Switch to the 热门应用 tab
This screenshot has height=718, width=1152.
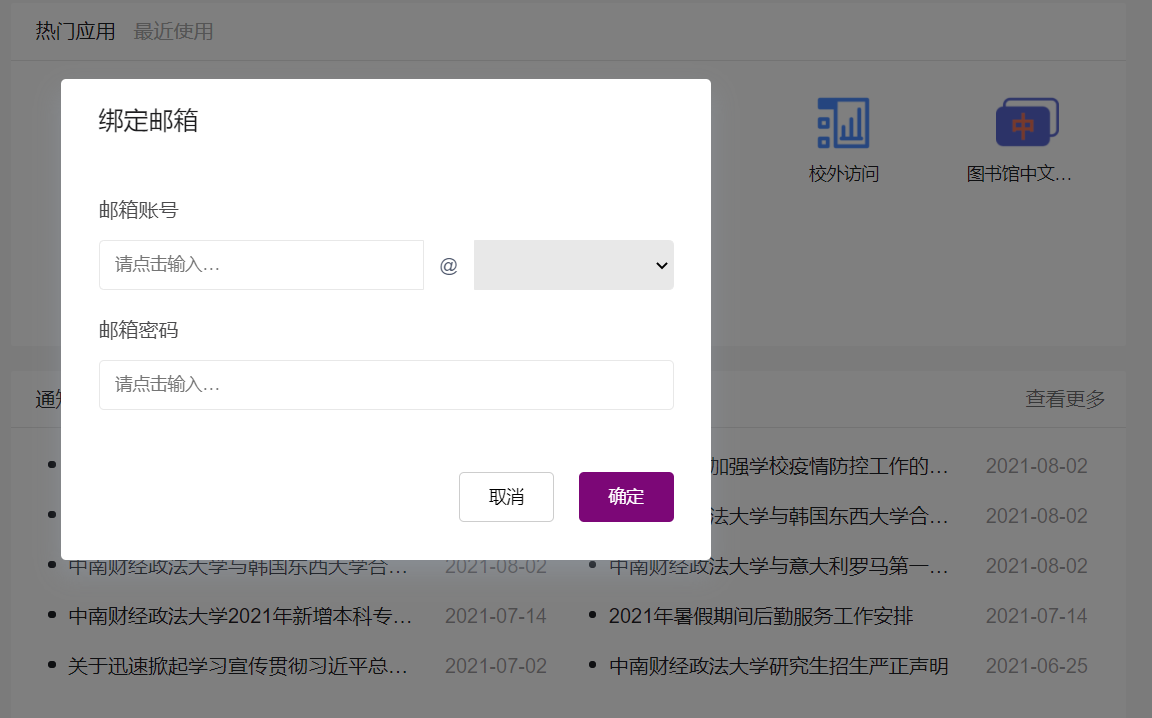[75, 31]
